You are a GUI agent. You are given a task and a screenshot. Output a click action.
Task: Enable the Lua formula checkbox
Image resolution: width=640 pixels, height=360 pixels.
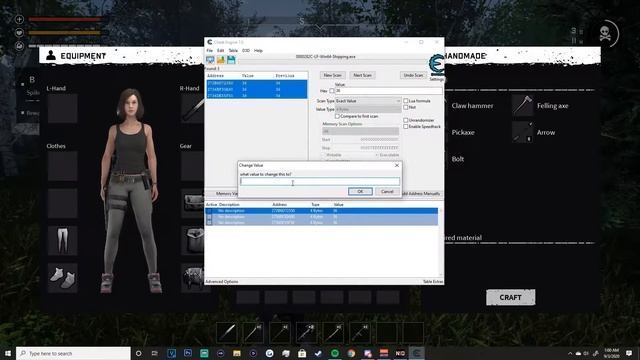point(406,100)
